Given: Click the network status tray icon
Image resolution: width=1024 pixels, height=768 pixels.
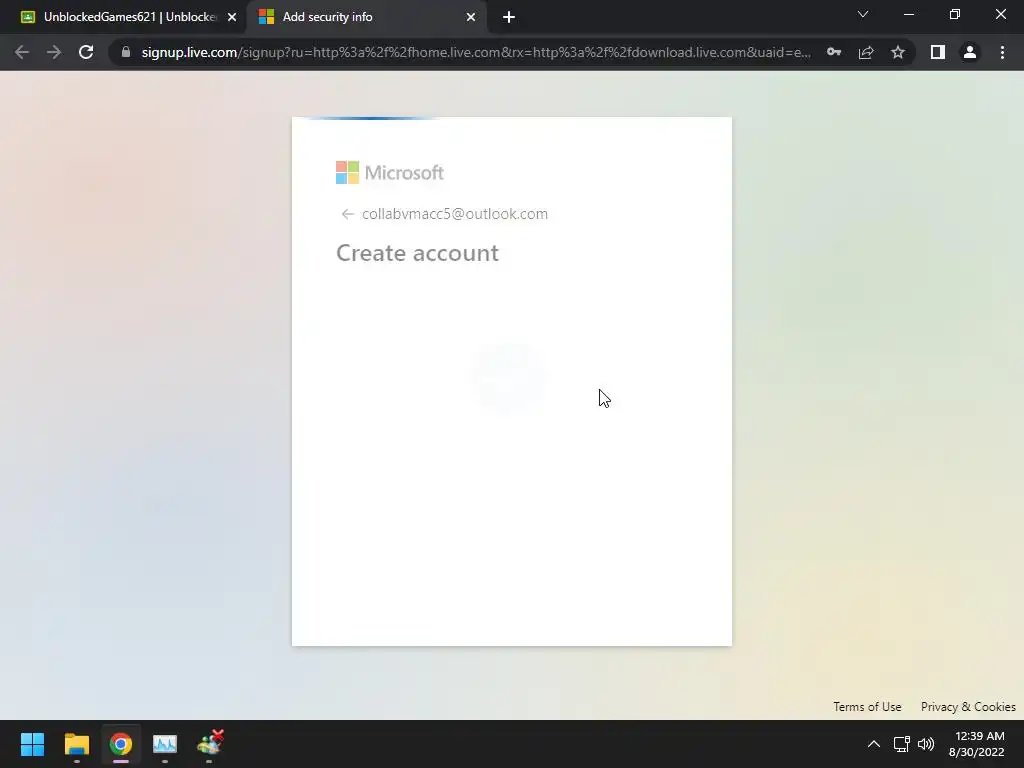Looking at the screenshot, I should (902, 744).
